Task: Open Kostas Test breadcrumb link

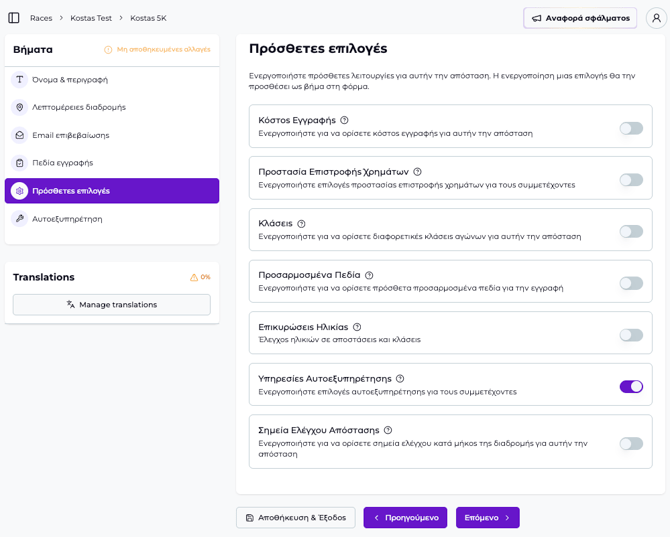Action: coord(91,18)
